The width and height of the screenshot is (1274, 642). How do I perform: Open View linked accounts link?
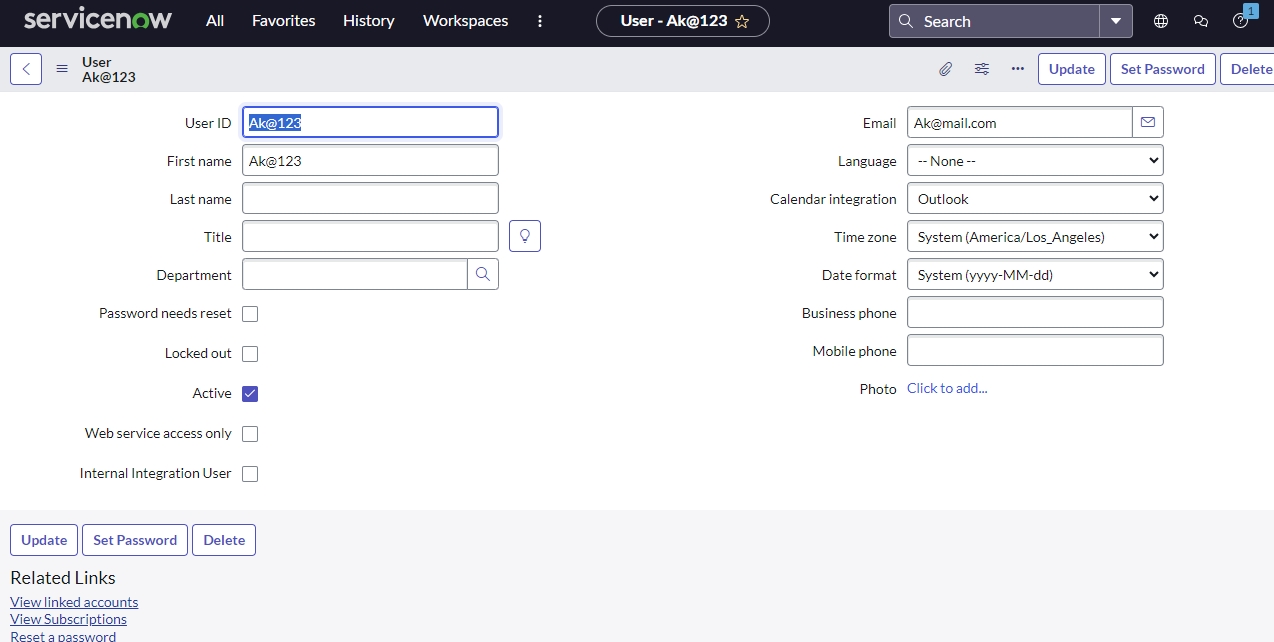pyautogui.click(x=74, y=602)
